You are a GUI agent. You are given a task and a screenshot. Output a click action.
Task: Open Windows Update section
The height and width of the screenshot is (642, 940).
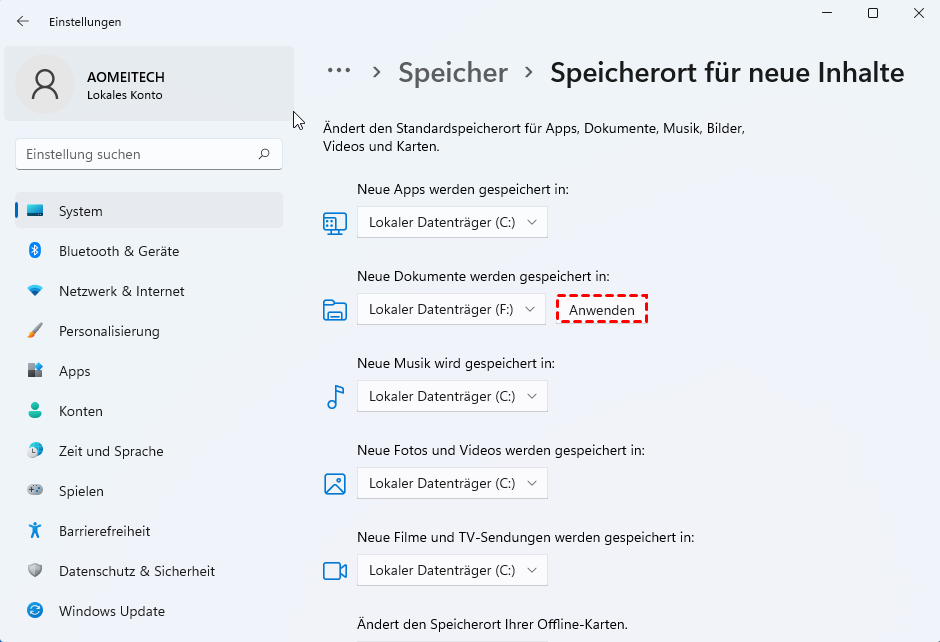click(111, 611)
